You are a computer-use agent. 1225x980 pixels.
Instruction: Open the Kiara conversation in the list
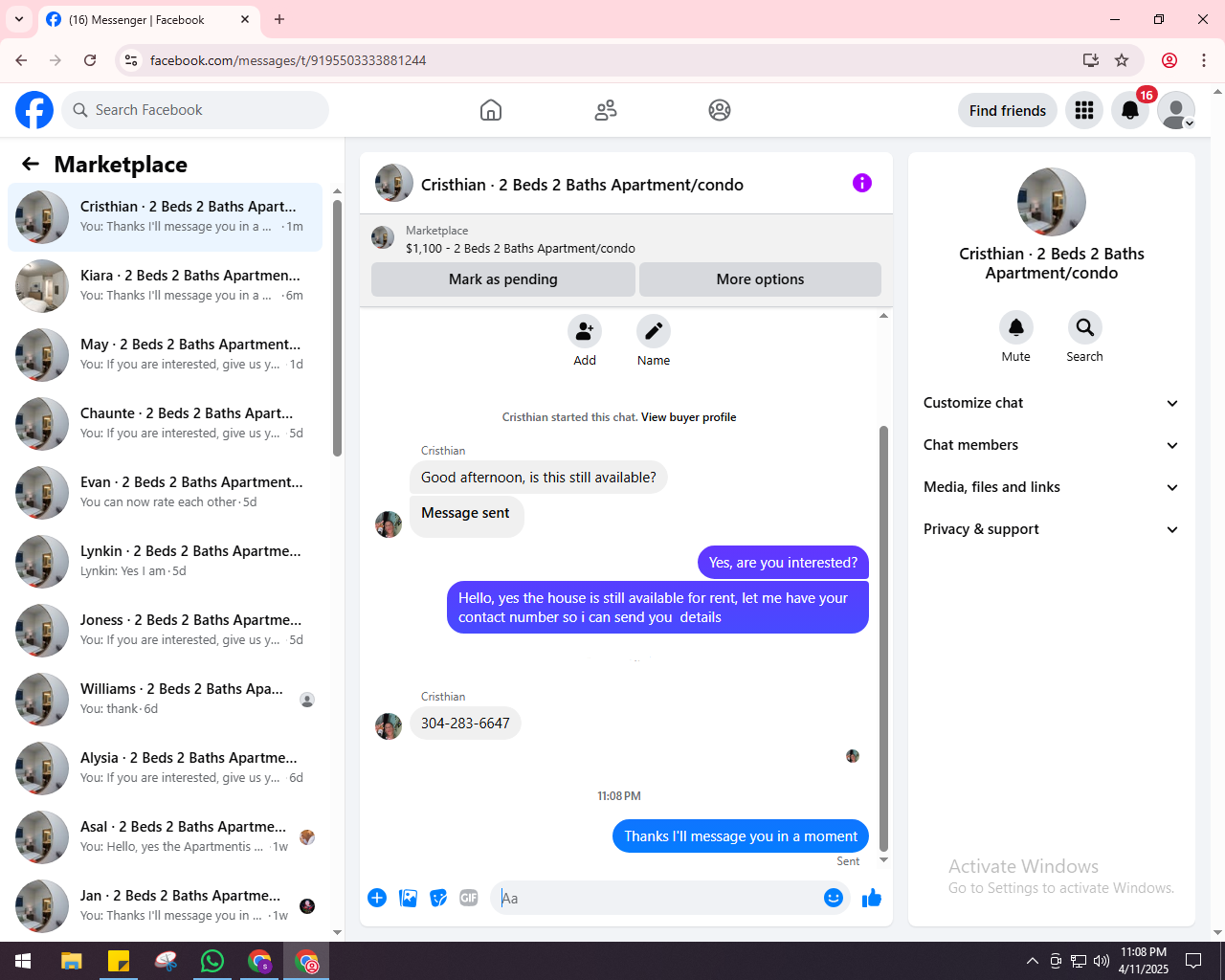pyautogui.click(x=165, y=286)
